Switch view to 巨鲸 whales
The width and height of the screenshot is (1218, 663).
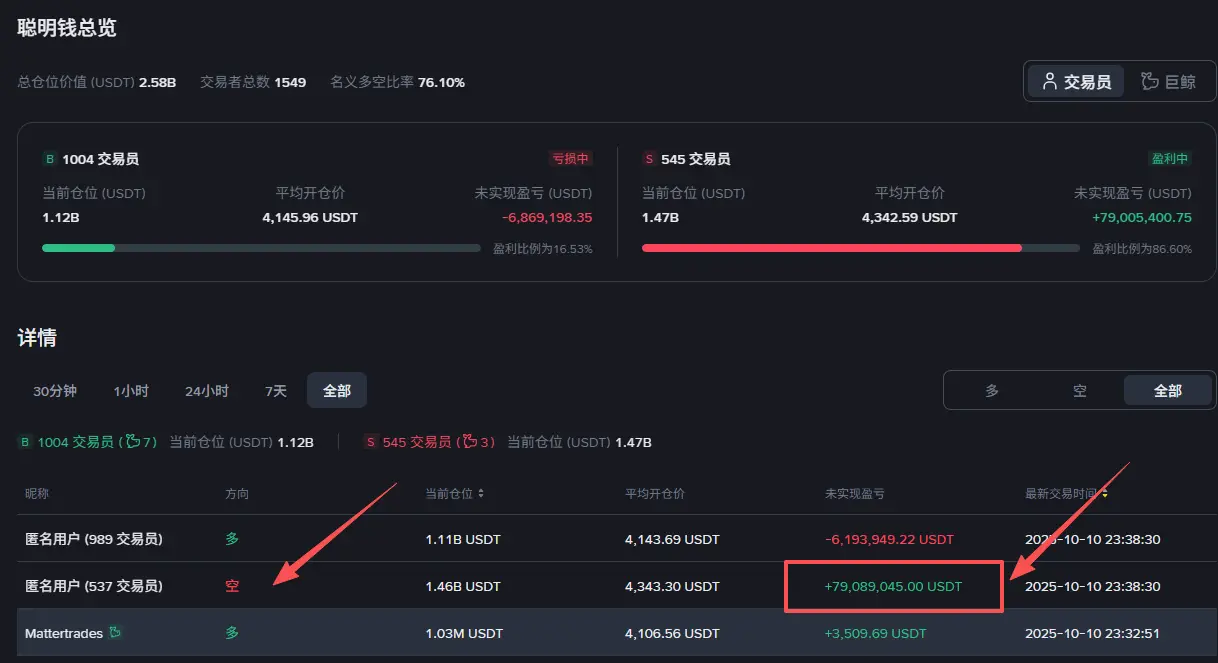(1168, 82)
